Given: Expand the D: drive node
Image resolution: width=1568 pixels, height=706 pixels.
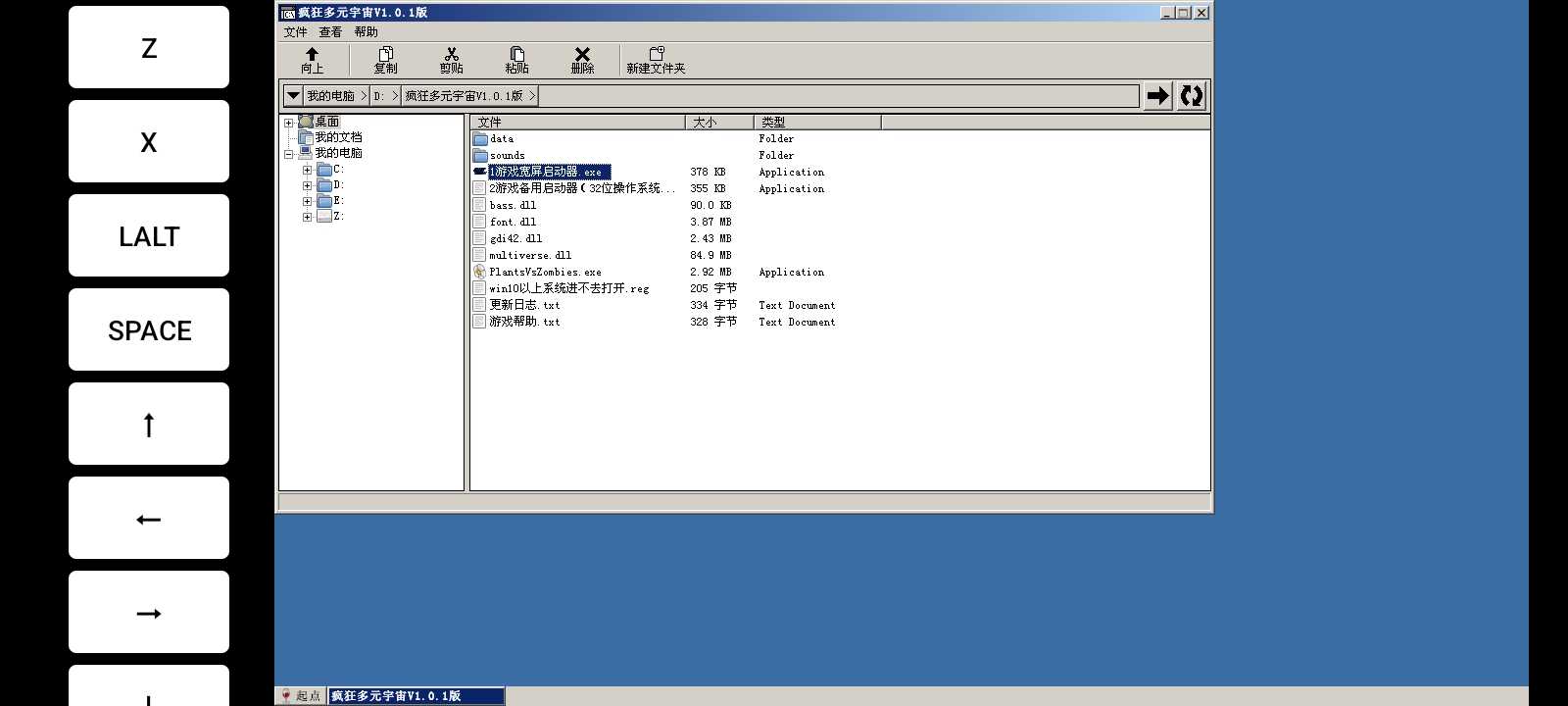Looking at the screenshot, I should pos(307,185).
